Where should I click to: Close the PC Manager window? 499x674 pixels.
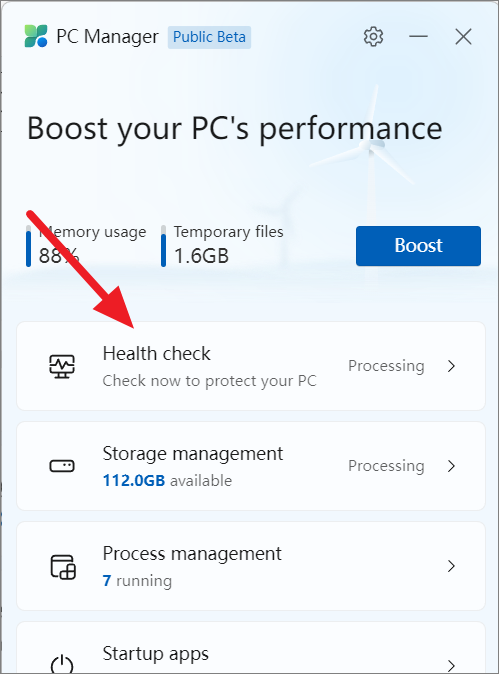click(463, 37)
